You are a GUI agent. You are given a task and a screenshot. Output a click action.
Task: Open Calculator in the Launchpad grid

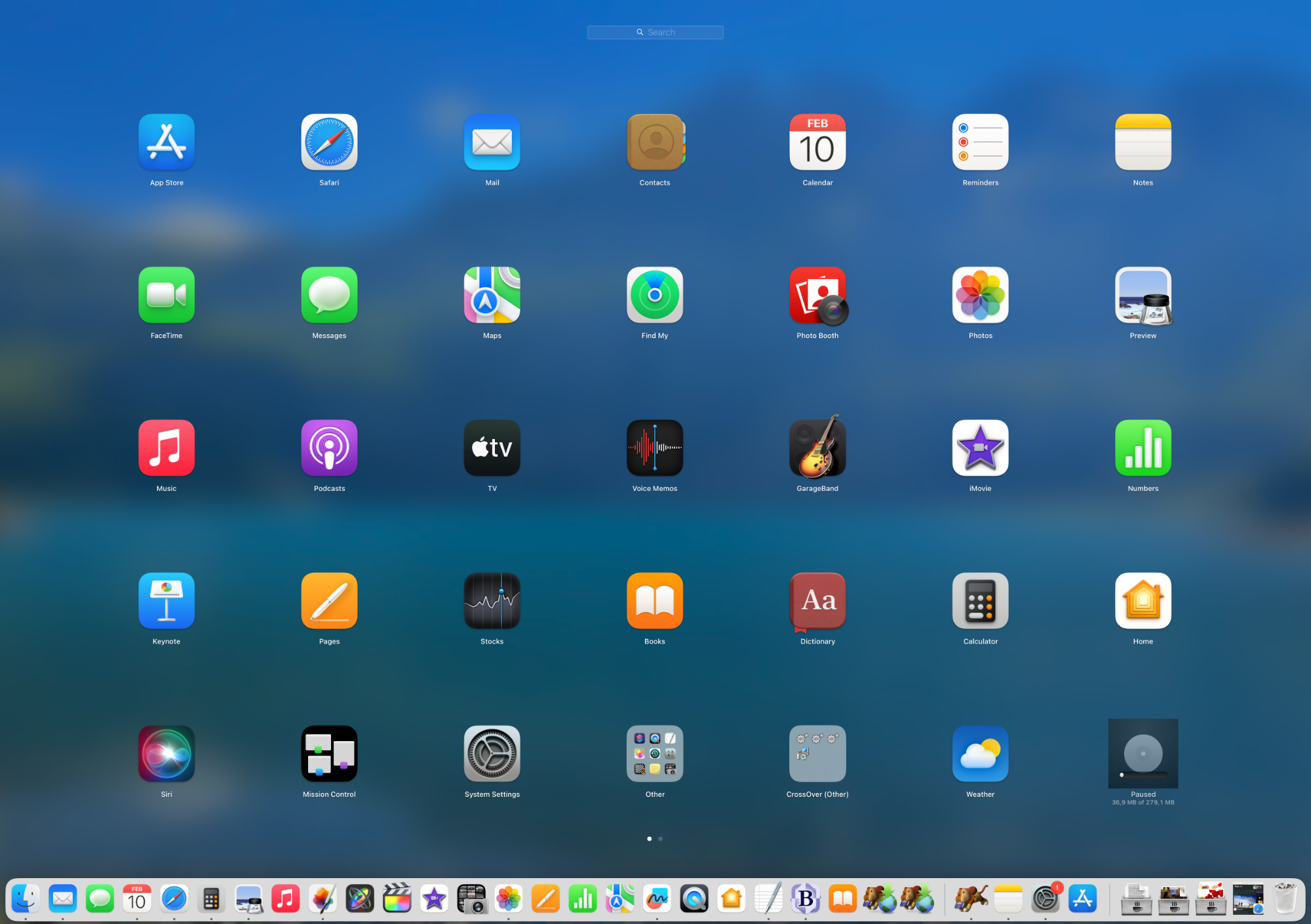980,601
